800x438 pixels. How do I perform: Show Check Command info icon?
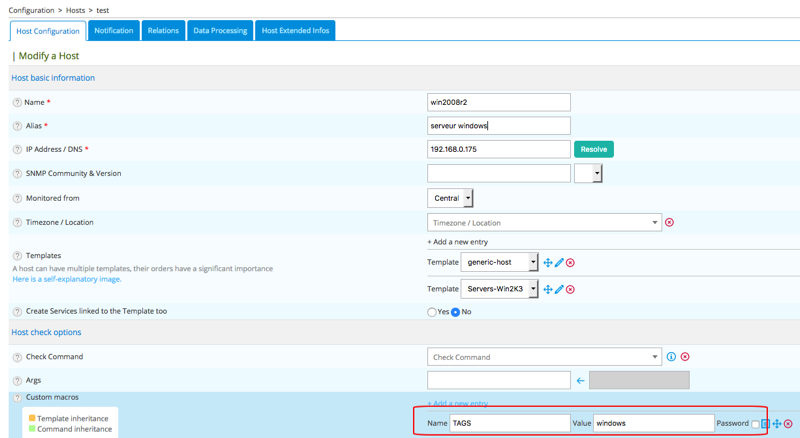[671, 357]
